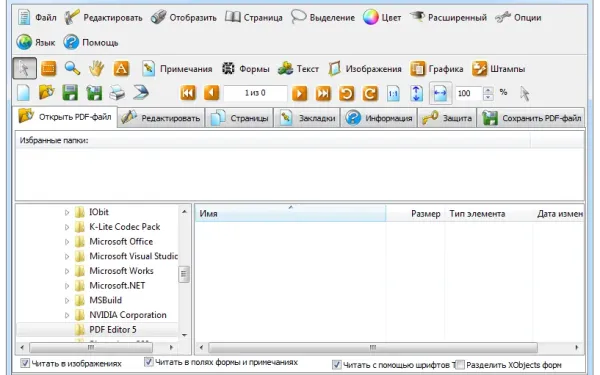Expand the MSBuild folder
The image size is (600, 375).
pyautogui.click(x=67, y=301)
